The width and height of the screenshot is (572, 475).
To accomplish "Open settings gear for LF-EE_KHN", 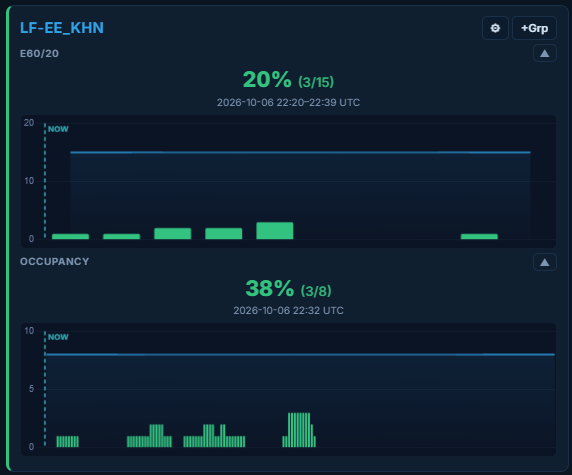I will point(495,28).
